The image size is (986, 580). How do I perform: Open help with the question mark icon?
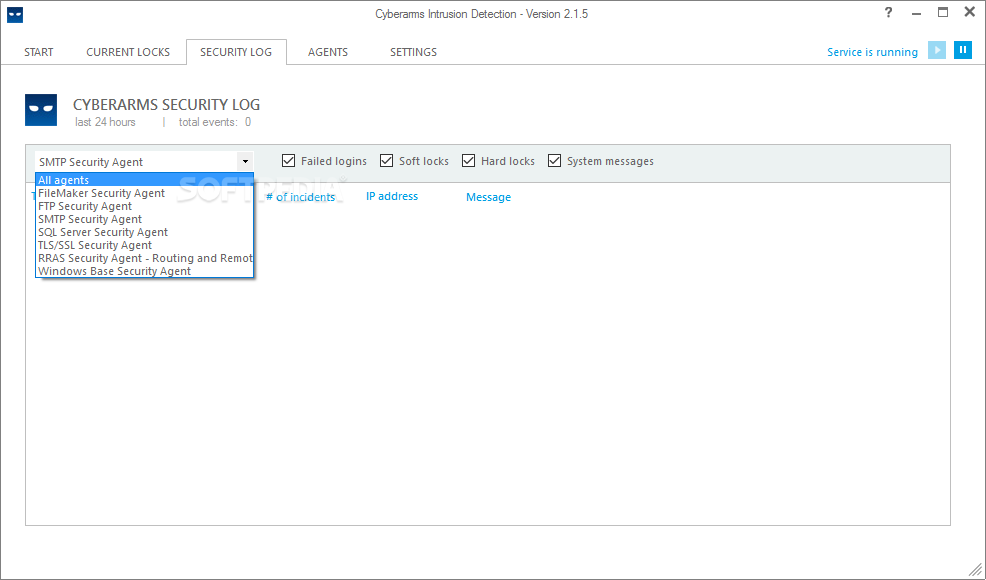[888, 13]
